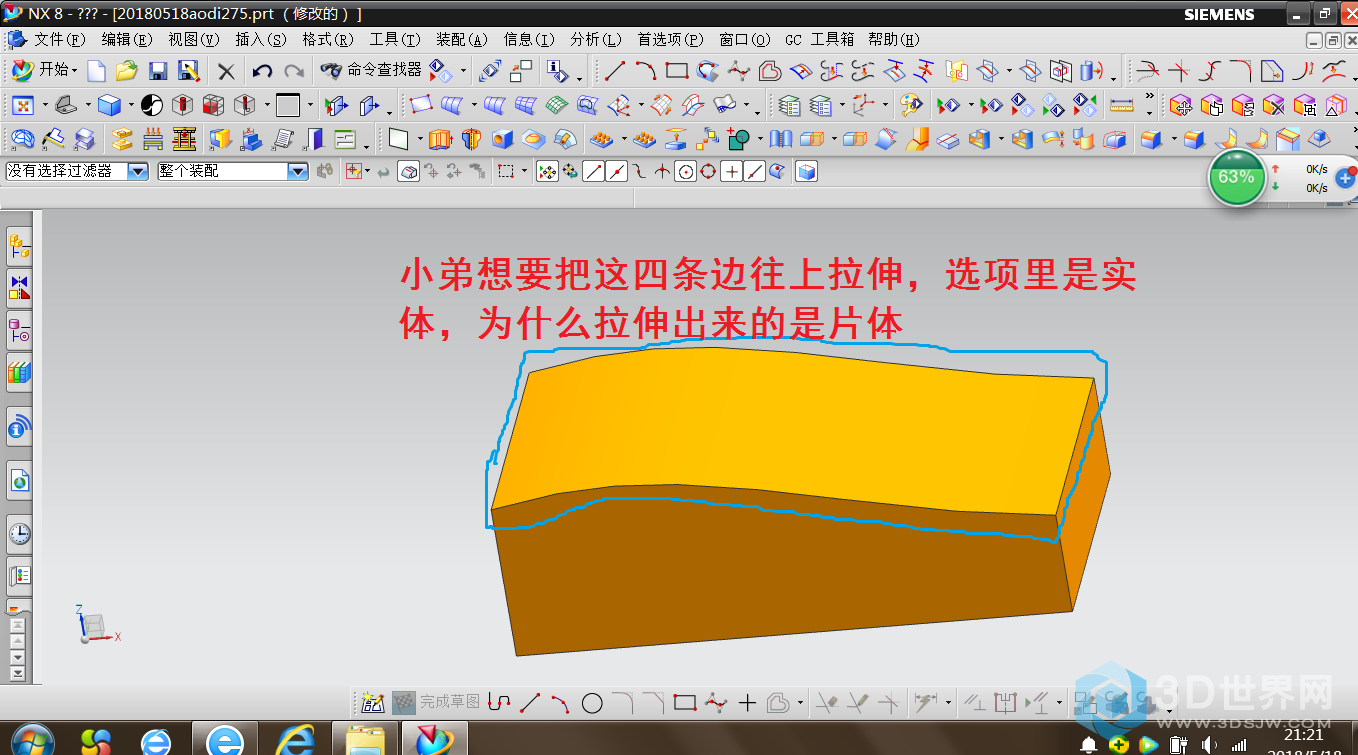Toggle the snap Quadrant Point option
1358x755 pixels.
[x=709, y=172]
